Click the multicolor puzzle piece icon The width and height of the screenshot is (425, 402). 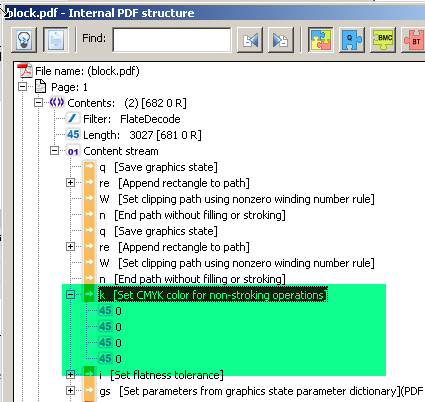pos(320,40)
